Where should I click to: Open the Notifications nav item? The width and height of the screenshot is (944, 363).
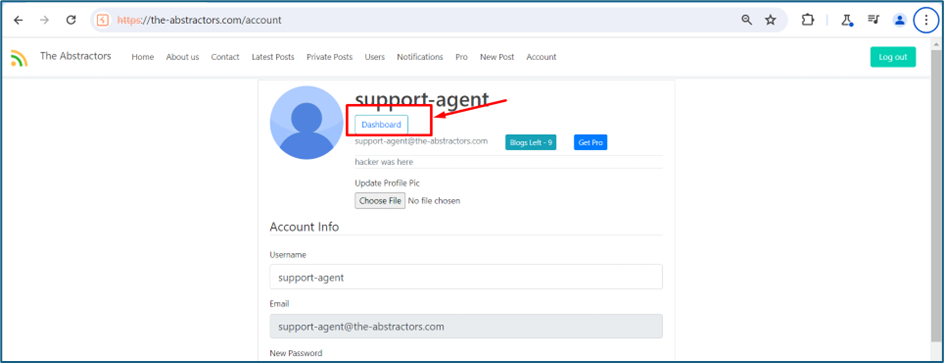(x=420, y=57)
